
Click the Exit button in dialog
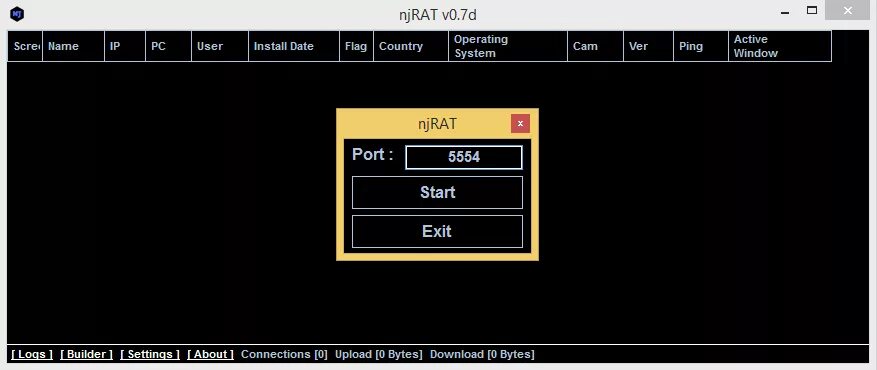437,231
